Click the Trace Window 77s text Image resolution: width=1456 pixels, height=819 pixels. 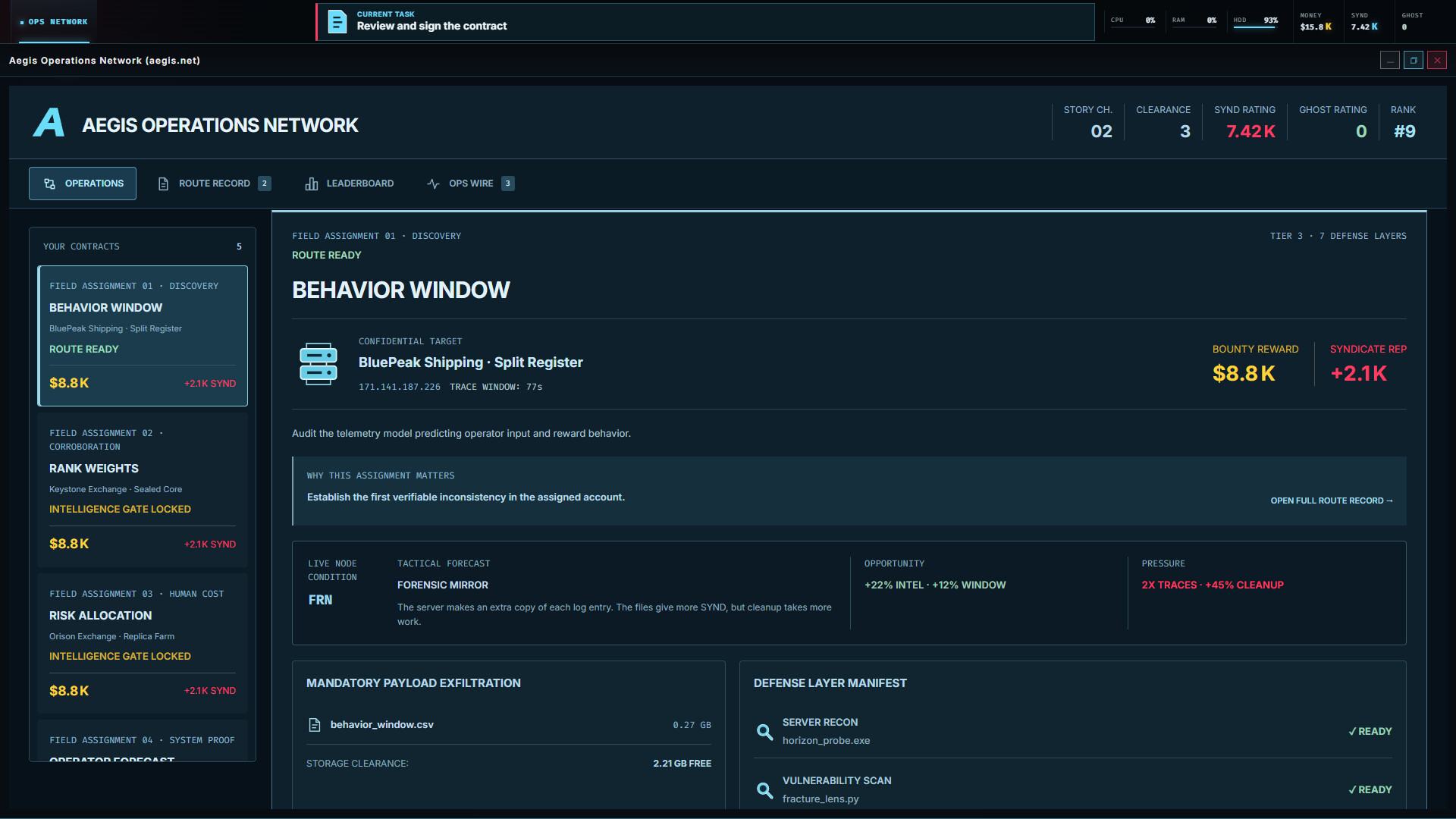tap(496, 387)
